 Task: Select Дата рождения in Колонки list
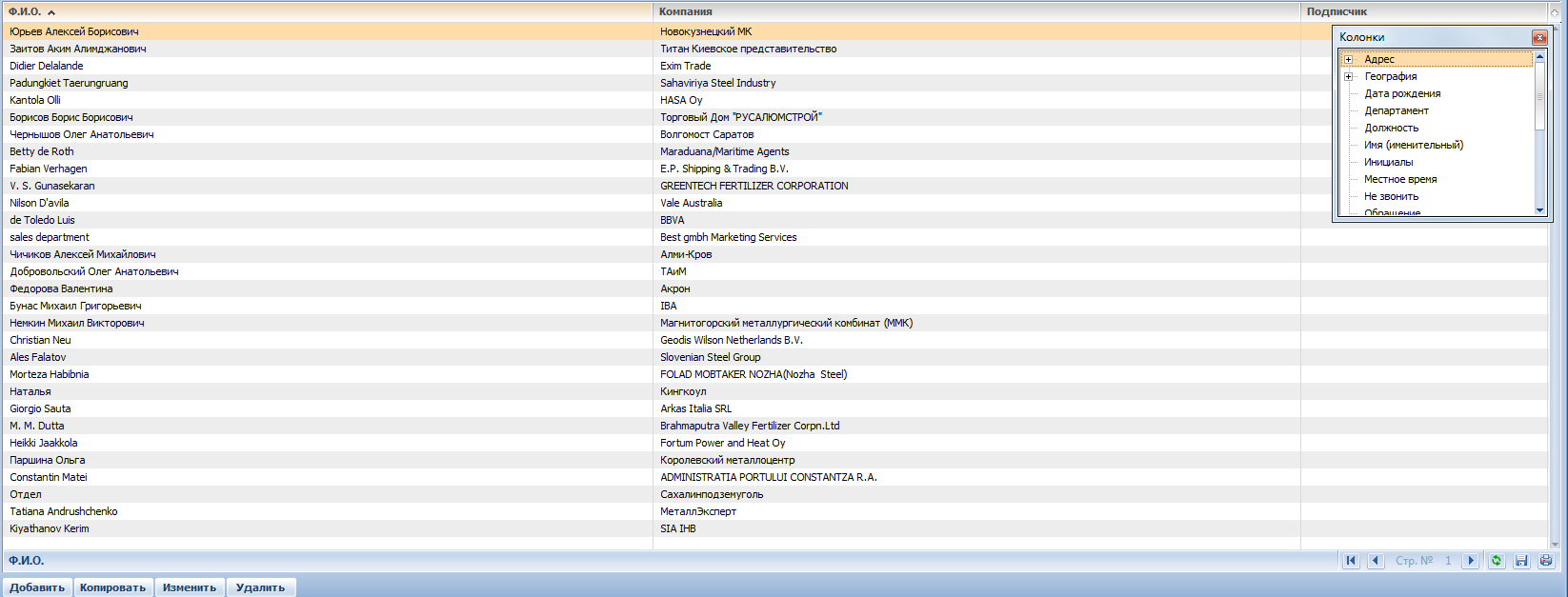pos(1402,93)
